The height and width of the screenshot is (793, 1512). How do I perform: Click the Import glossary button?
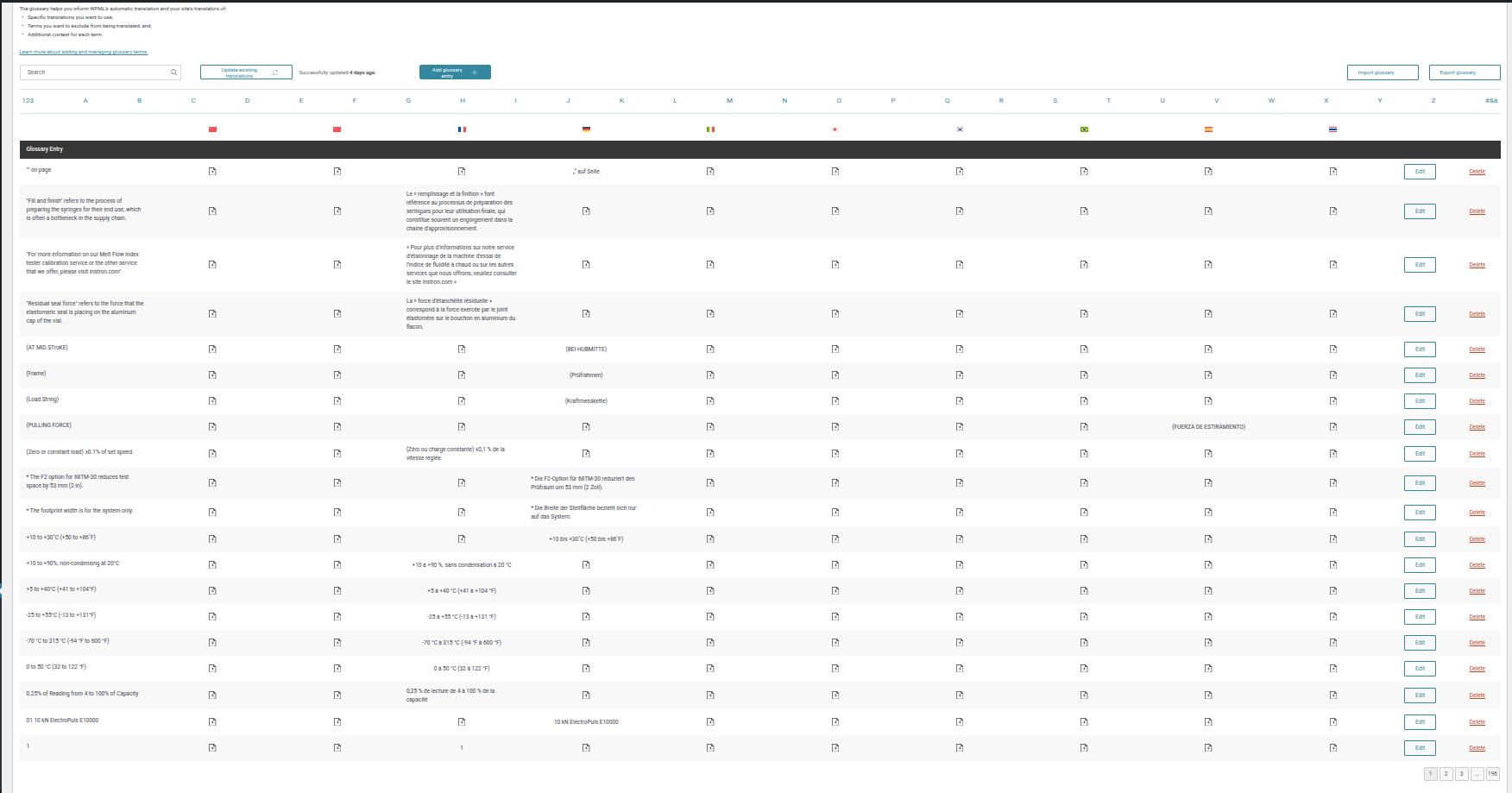[1383, 72]
